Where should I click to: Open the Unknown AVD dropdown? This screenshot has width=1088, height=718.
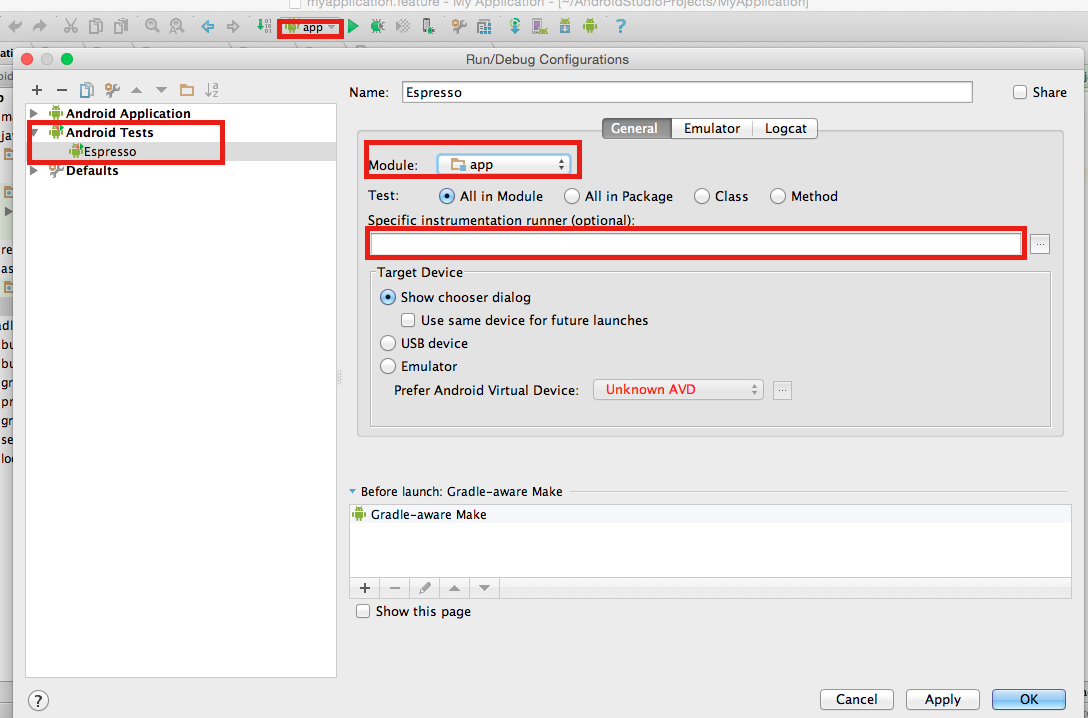point(678,389)
